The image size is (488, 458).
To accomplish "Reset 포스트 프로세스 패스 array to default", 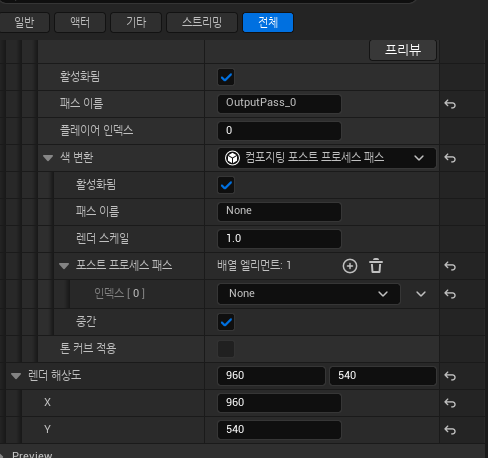I will point(450,266).
